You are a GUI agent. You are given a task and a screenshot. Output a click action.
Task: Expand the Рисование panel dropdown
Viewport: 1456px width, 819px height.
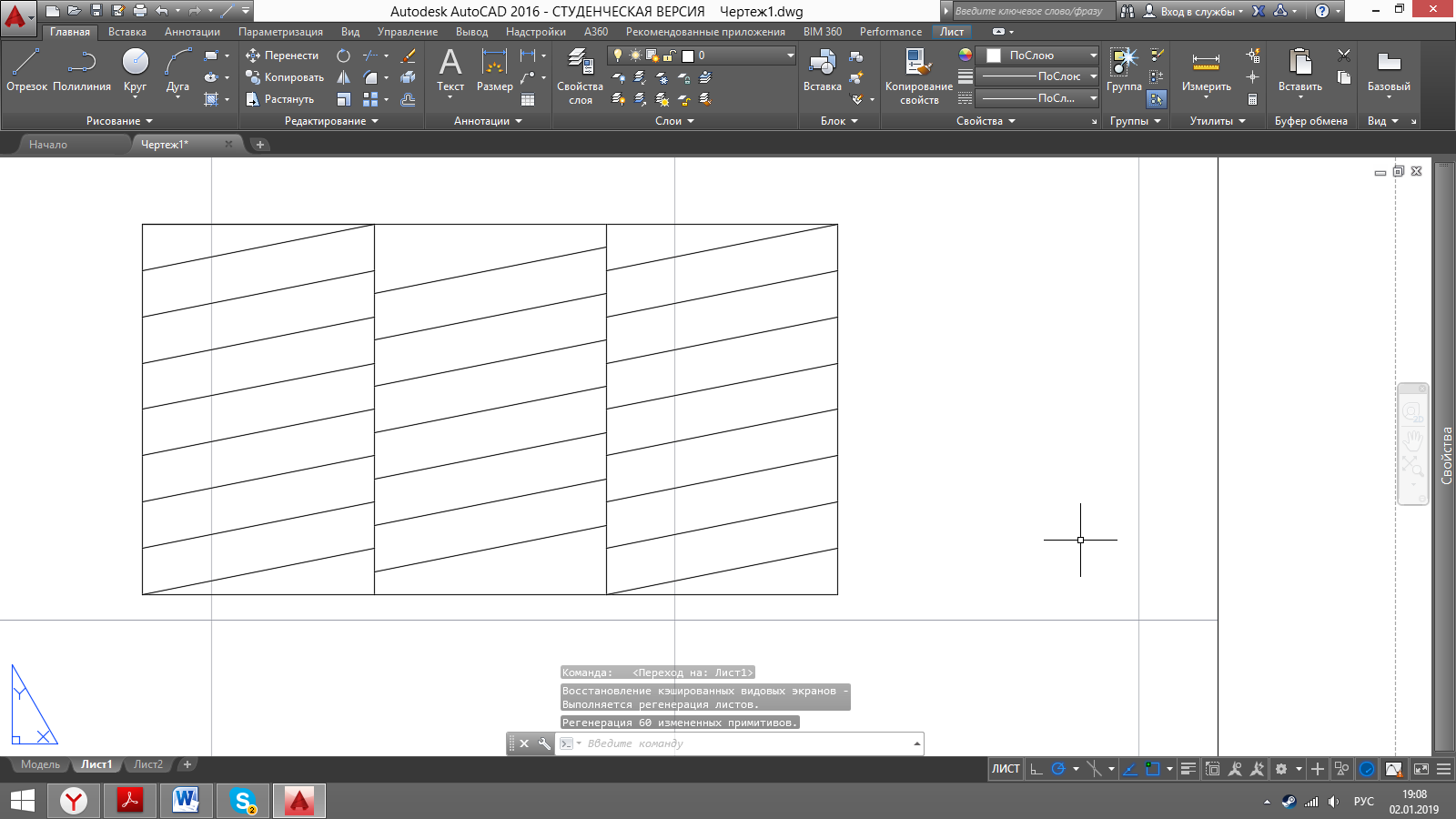119,121
